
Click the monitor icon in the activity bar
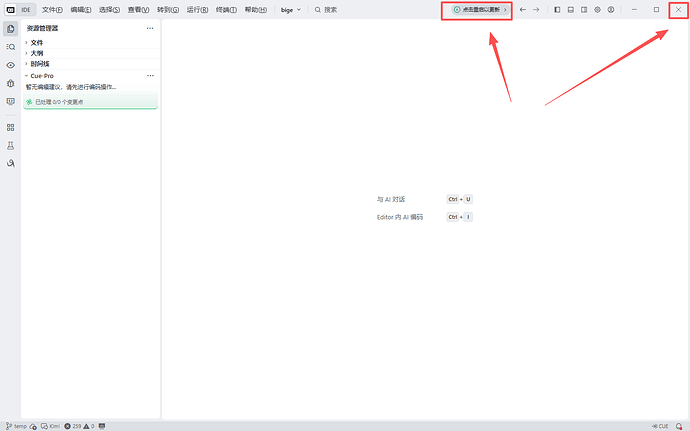click(11, 101)
